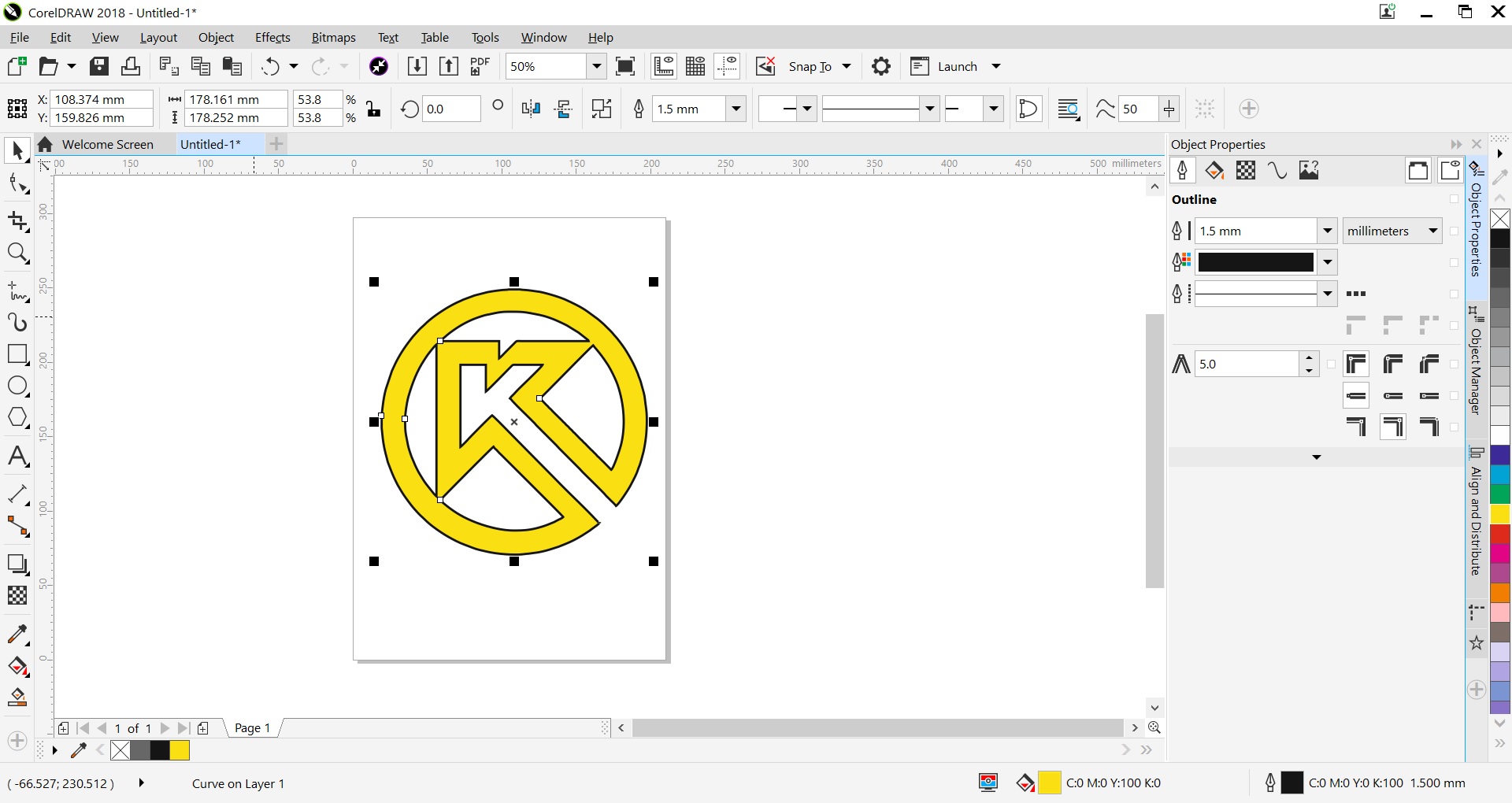Select the Drop Shadow tool
1512x803 pixels.
[17, 564]
